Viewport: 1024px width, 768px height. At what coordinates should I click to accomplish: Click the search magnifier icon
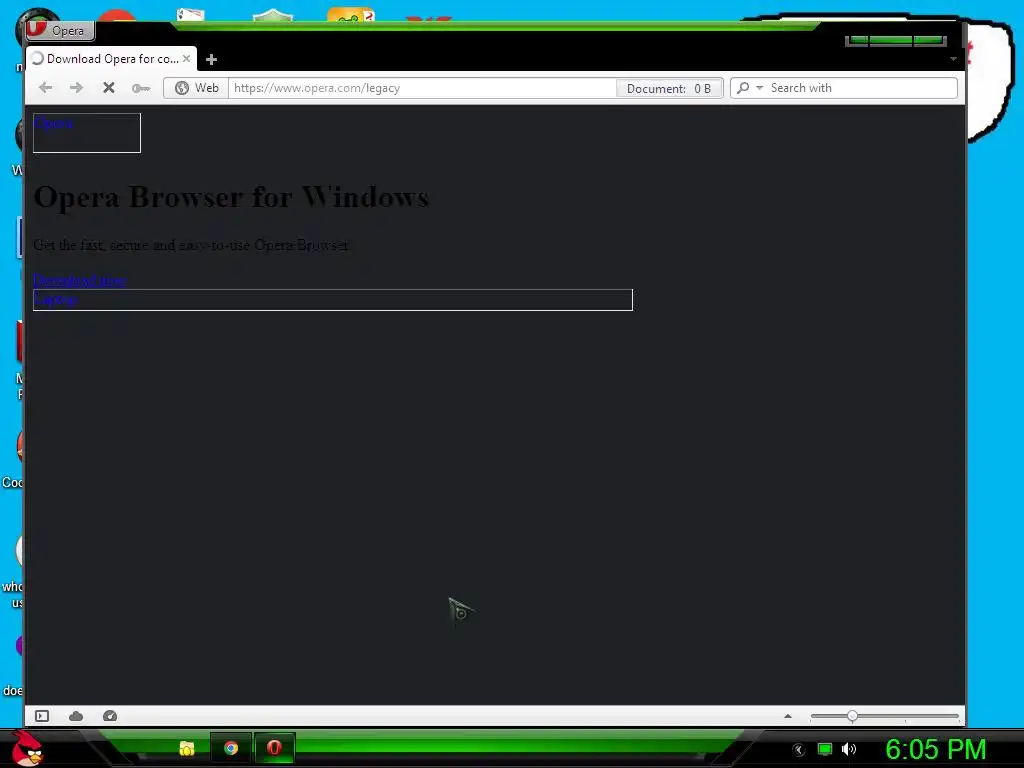click(x=743, y=88)
